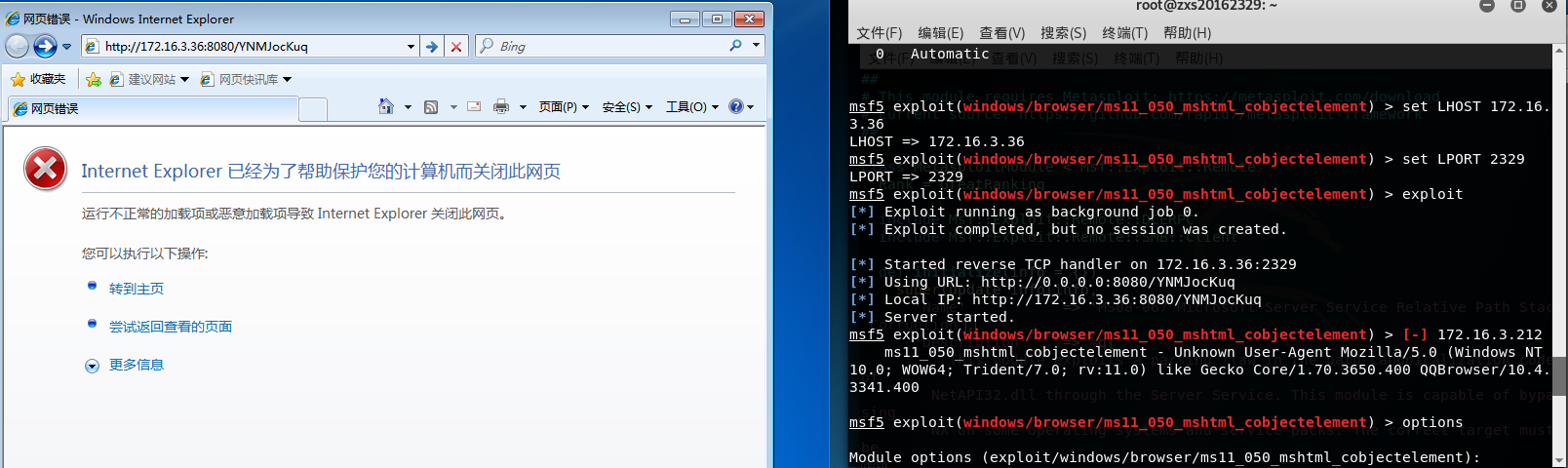Viewport: 1568px width, 468px height.
Task: Click the terminal vertical scrollbar thumb
Action: (1560, 375)
